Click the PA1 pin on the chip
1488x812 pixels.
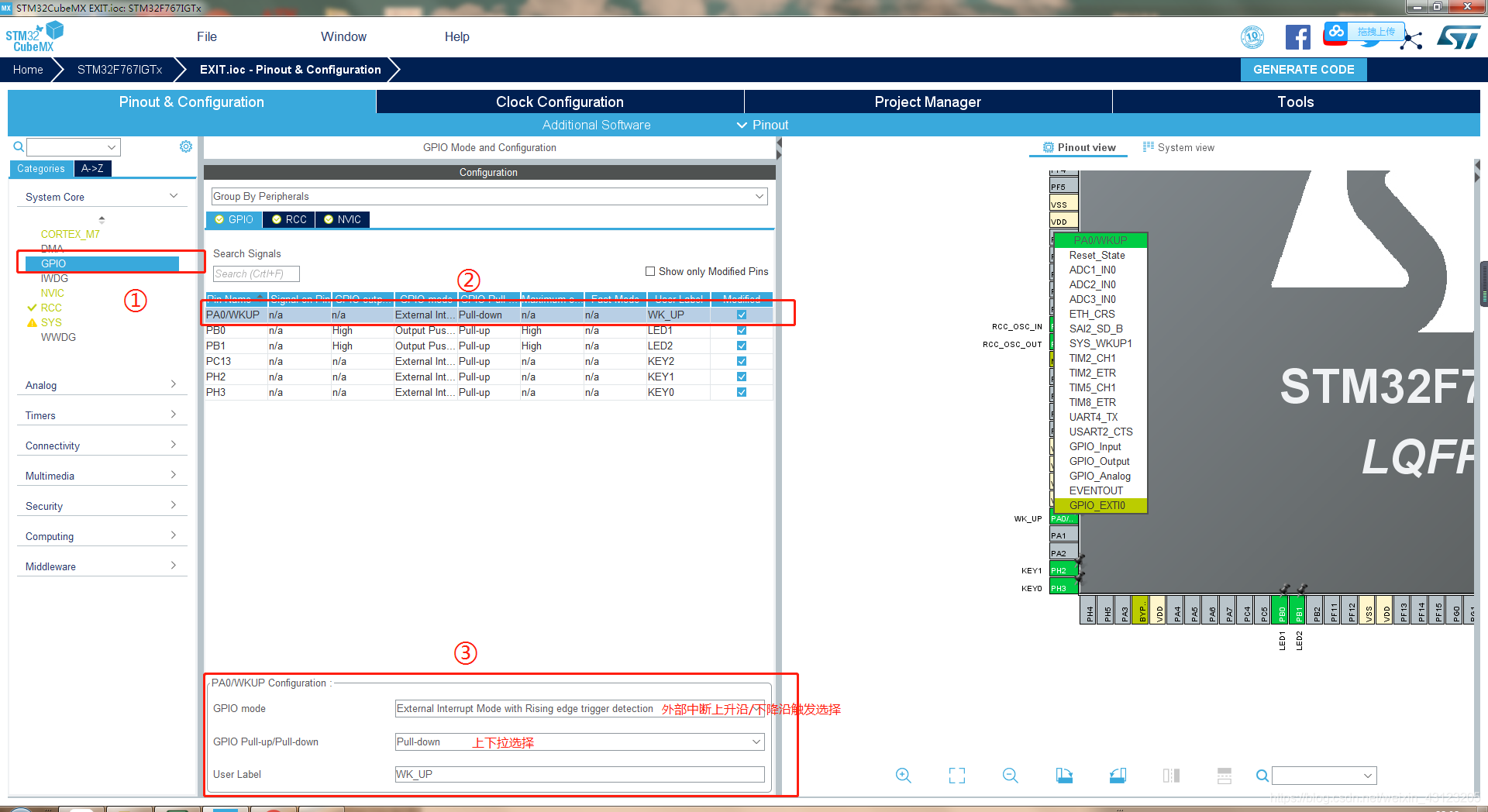pyautogui.click(x=1063, y=535)
